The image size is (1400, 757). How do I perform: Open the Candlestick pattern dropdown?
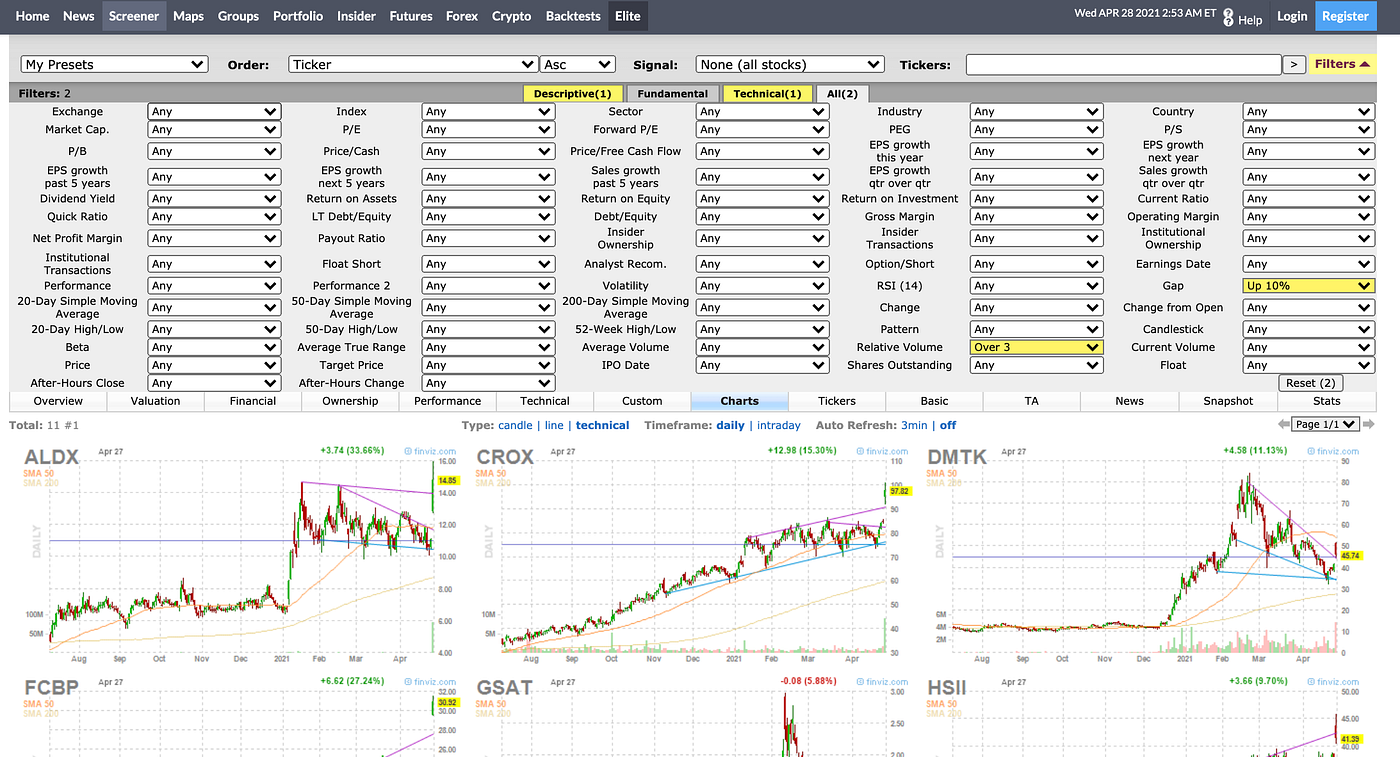tap(1308, 328)
